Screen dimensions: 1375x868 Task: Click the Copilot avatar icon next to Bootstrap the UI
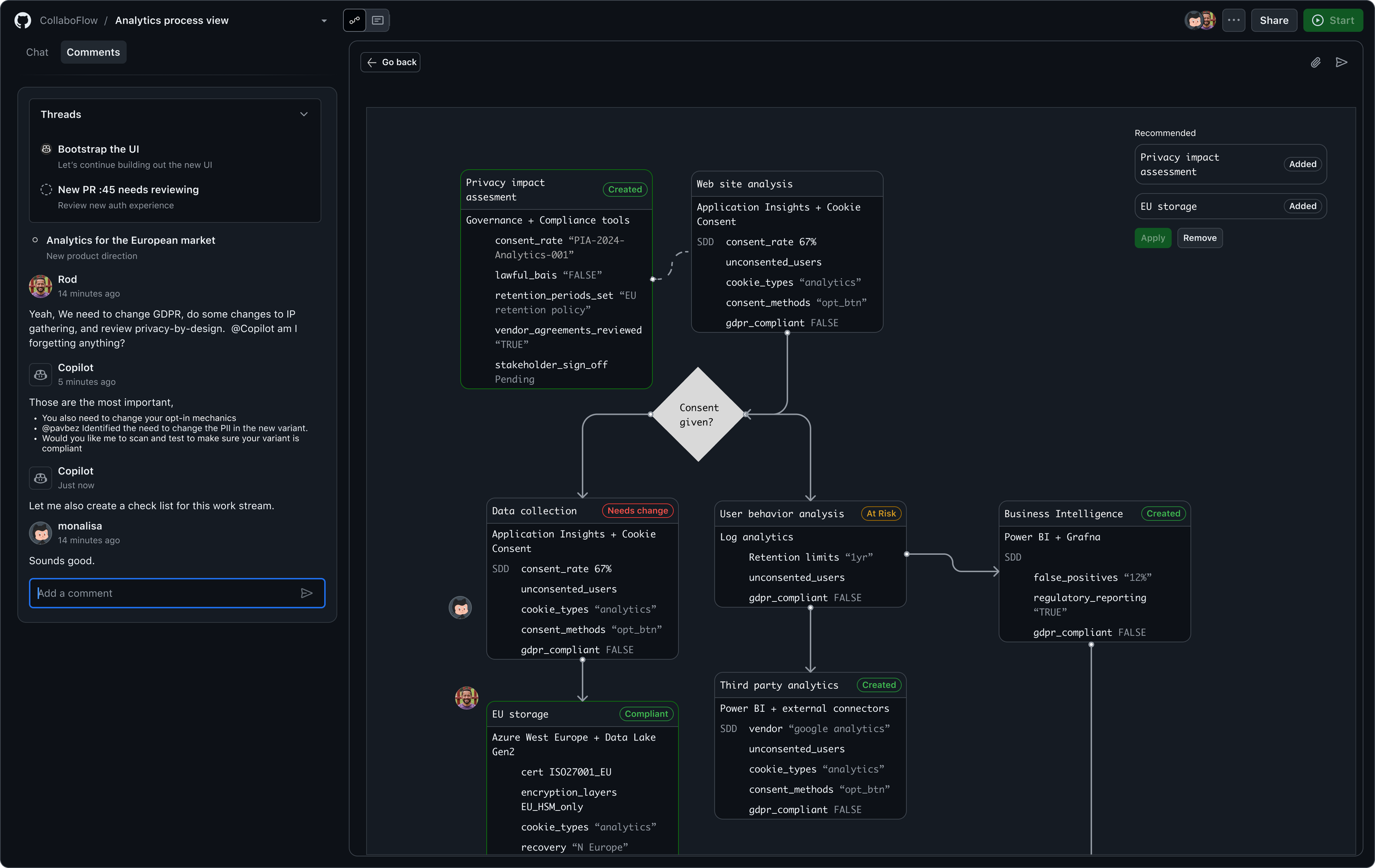coord(46,149)
